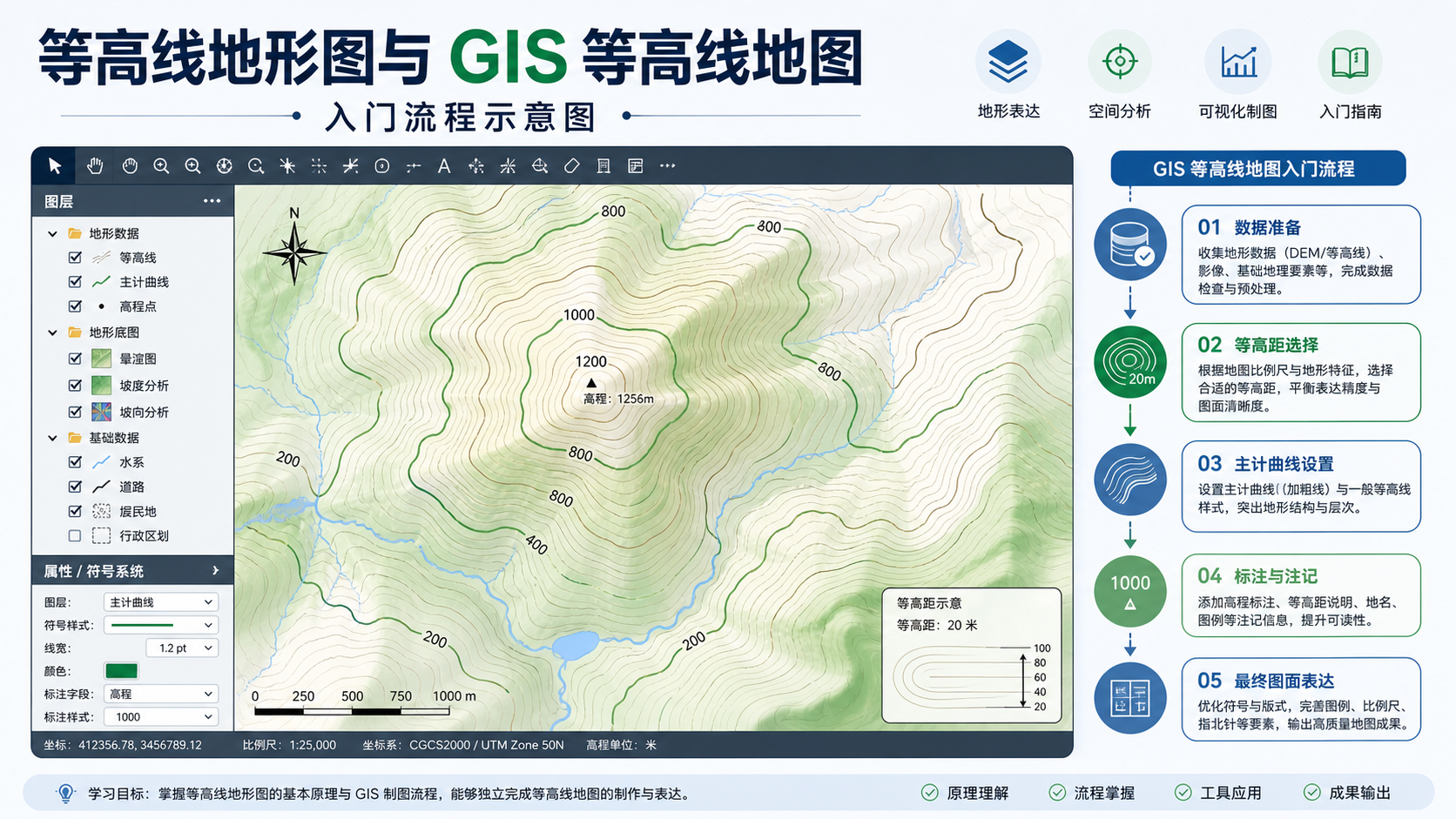Open the 标注样式 dropdown showing 1000
Screen dimensions: 1456x819
click(x=161, y=717)
